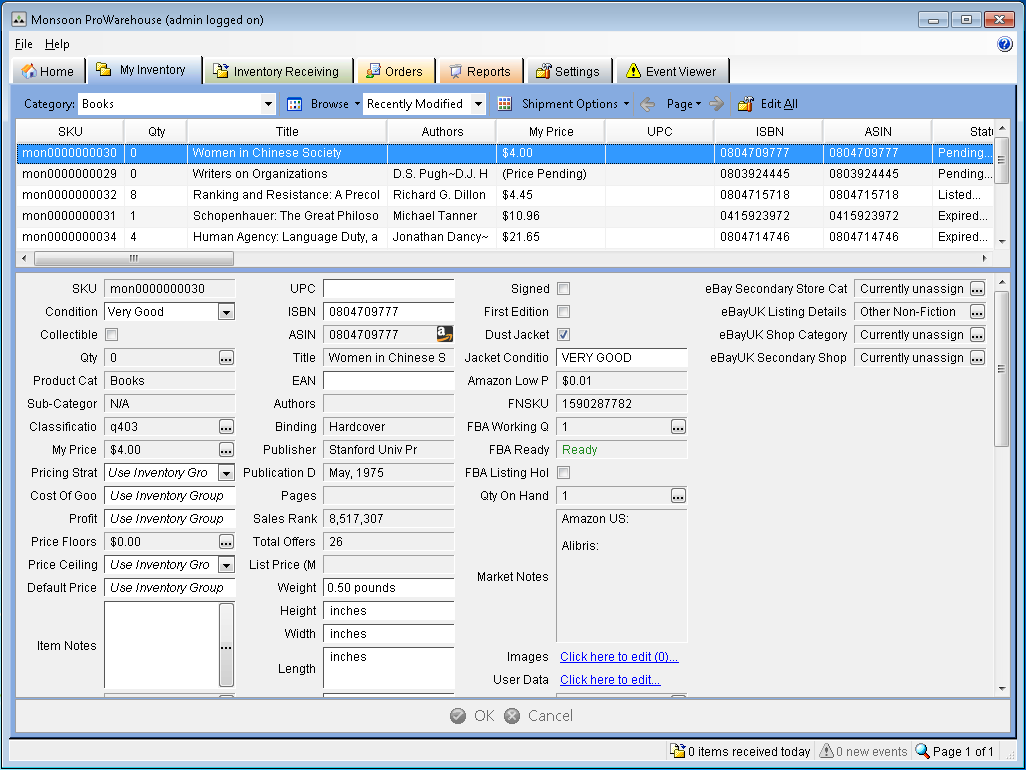Click the Browse grid icon in toolbar

(x=295, y=104)
